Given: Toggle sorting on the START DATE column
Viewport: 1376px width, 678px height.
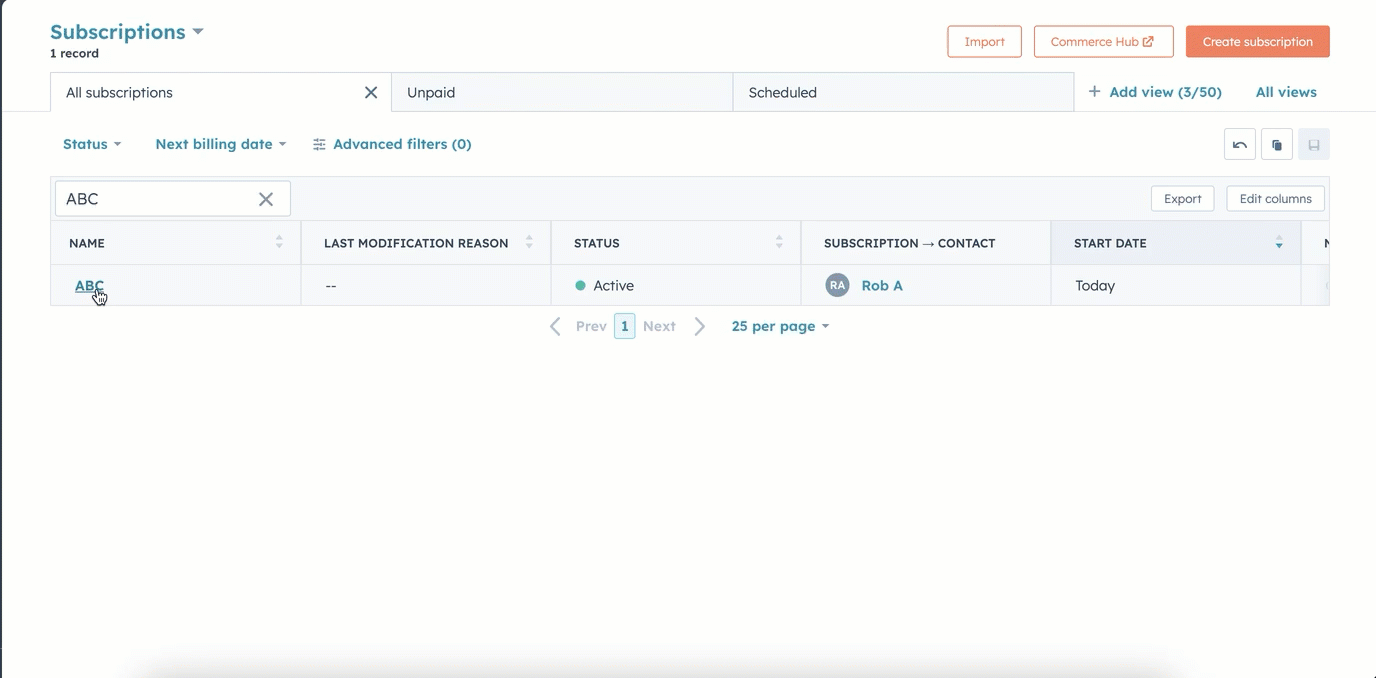Looking at the screenshot, I should pyautogui.click(x=1278, y=242).
